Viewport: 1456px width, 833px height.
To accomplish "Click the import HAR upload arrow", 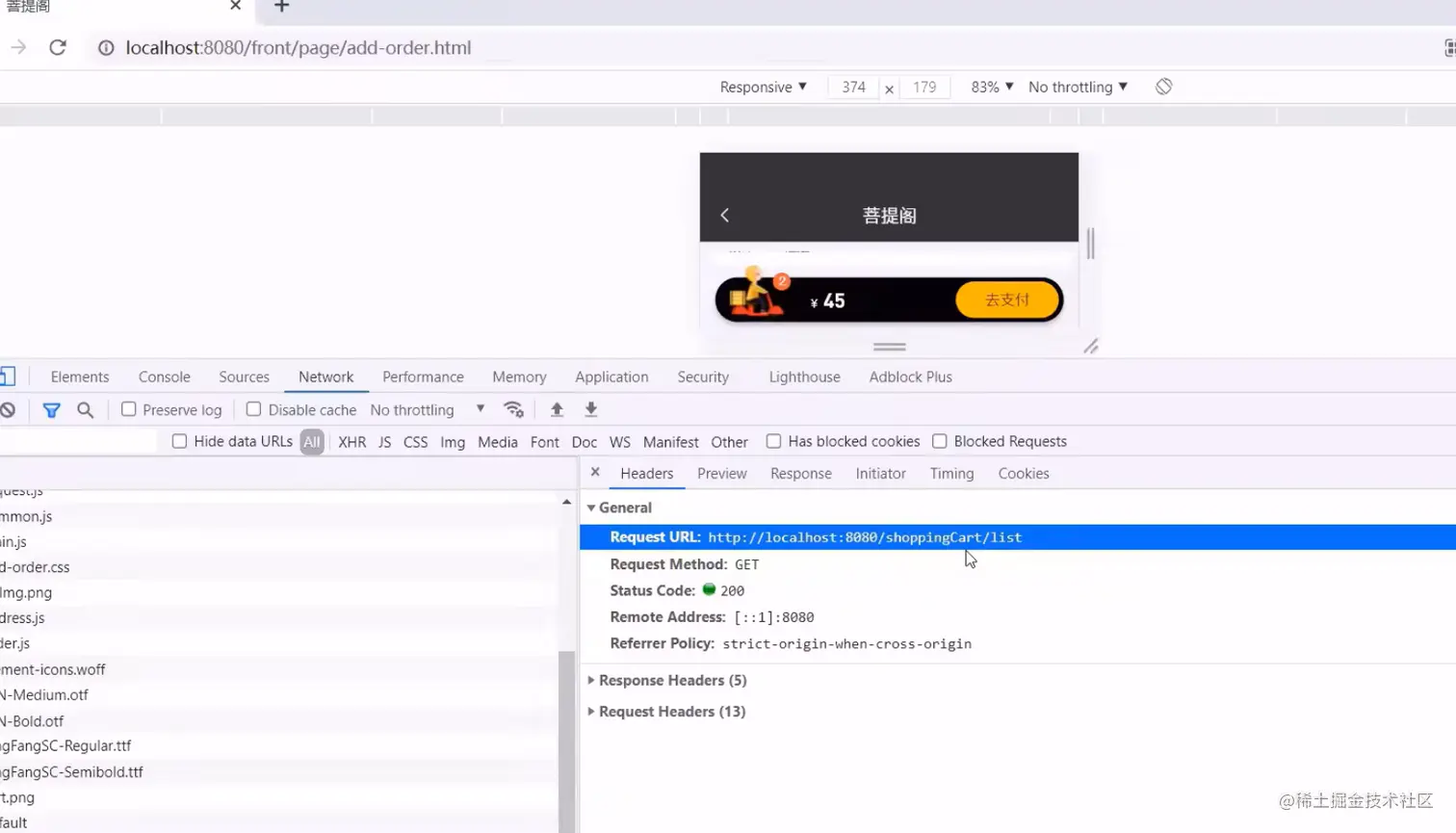I will 557,410.
